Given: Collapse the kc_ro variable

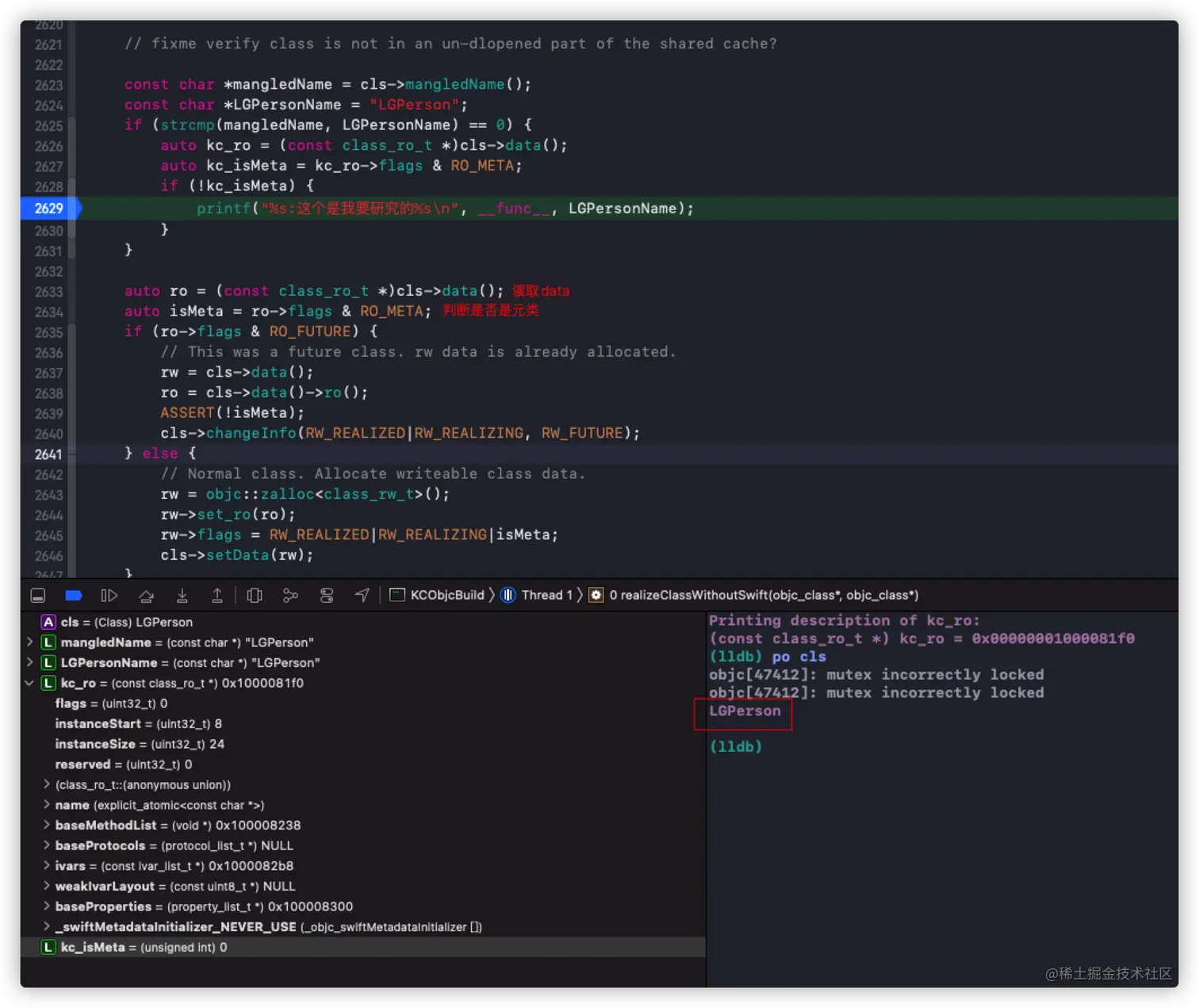Looking at the screenshot, I should coord(30,683).
